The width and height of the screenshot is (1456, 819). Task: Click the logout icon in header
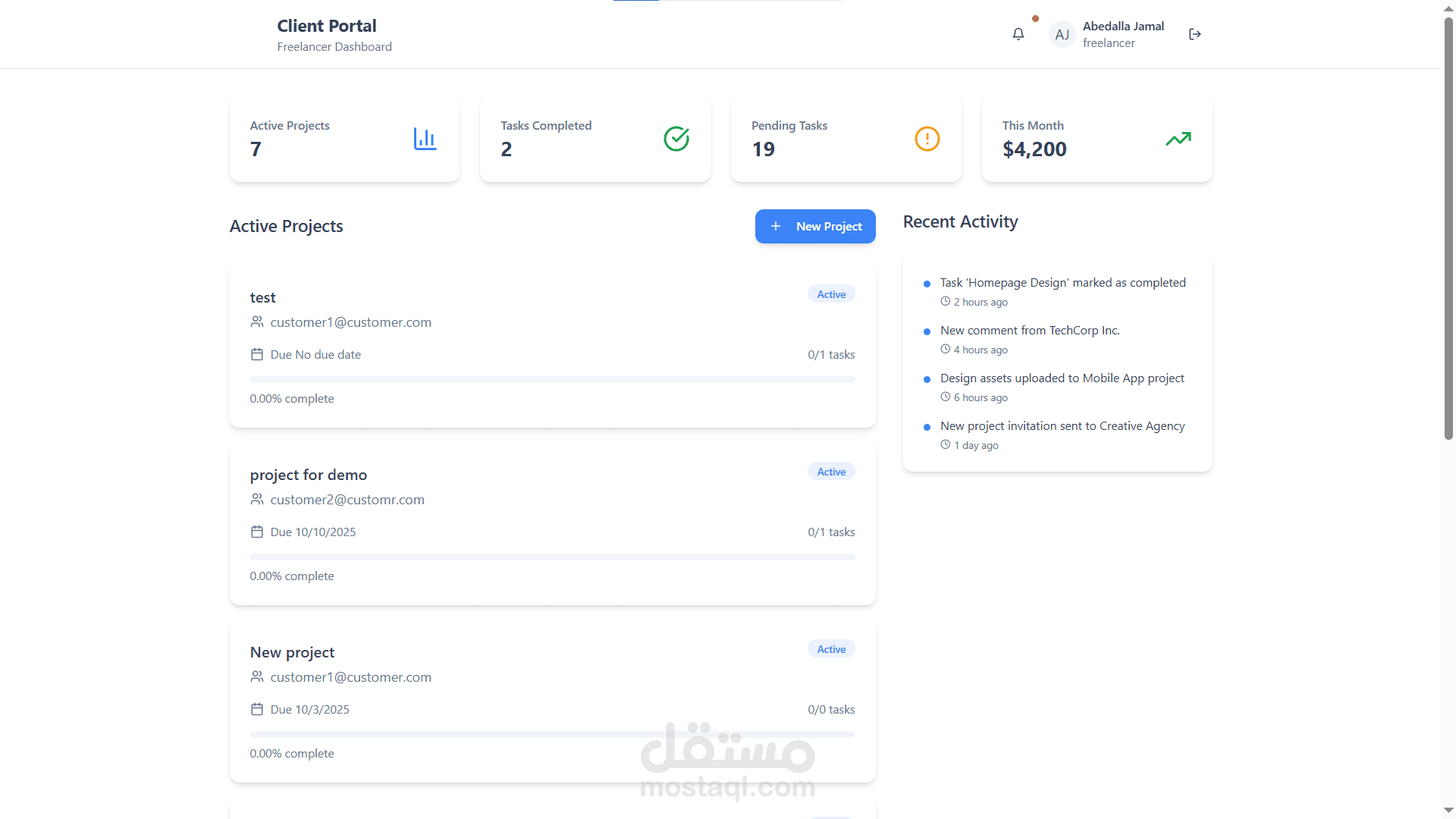[1195, 34]
